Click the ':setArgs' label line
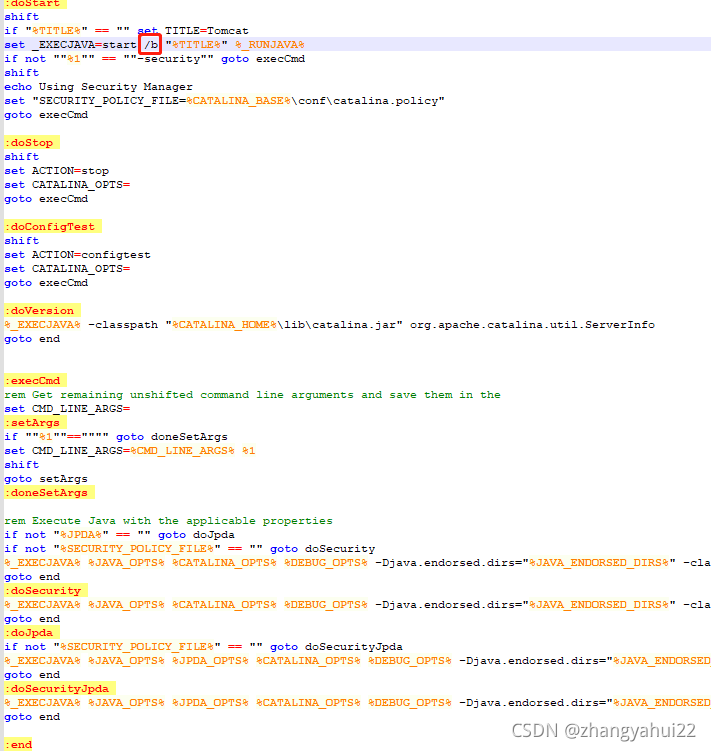The height and width of the screenshot is (751, 711). pos(35,422)
